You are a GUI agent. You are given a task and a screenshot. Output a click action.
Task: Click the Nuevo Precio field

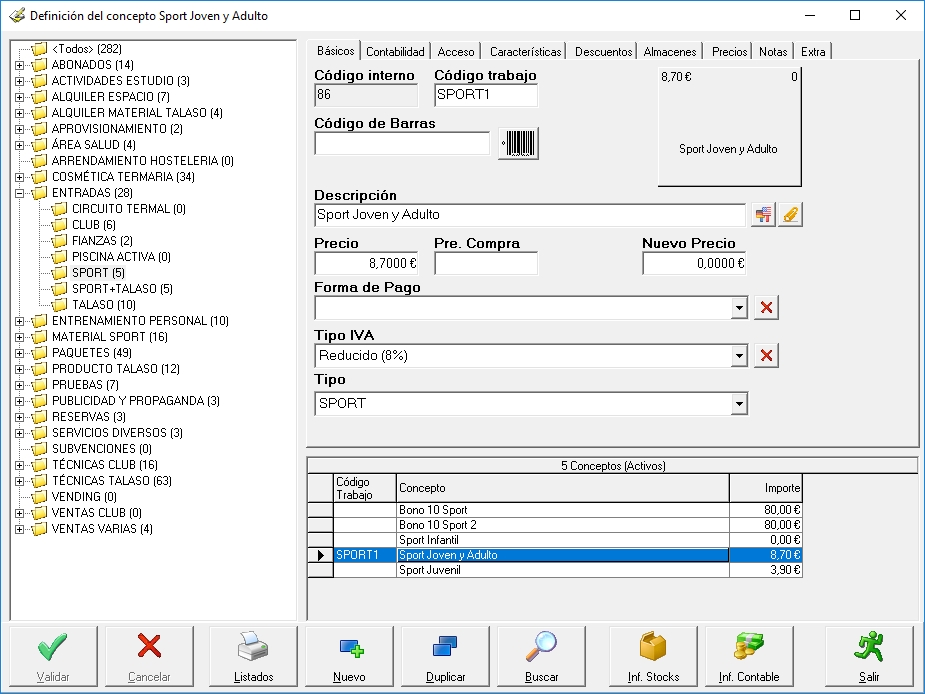click(694, 263)
